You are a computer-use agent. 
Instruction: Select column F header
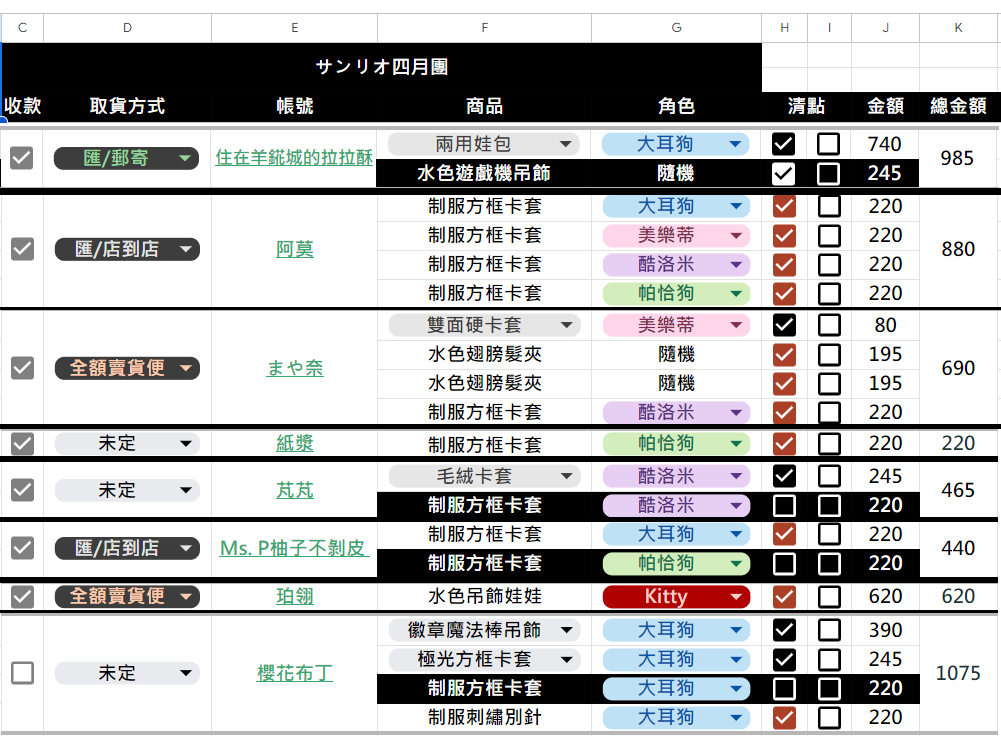pyautogui.click(x=485, y=27)
